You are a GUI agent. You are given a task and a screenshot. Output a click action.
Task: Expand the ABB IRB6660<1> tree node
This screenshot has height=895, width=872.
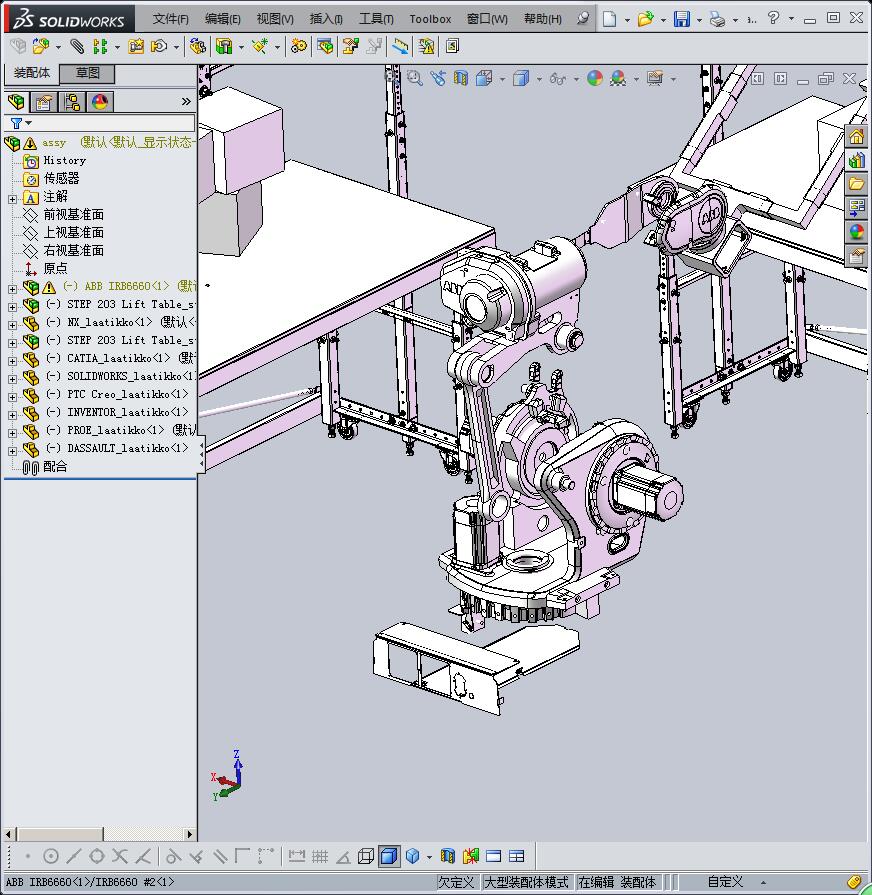(x=12, y=287)
